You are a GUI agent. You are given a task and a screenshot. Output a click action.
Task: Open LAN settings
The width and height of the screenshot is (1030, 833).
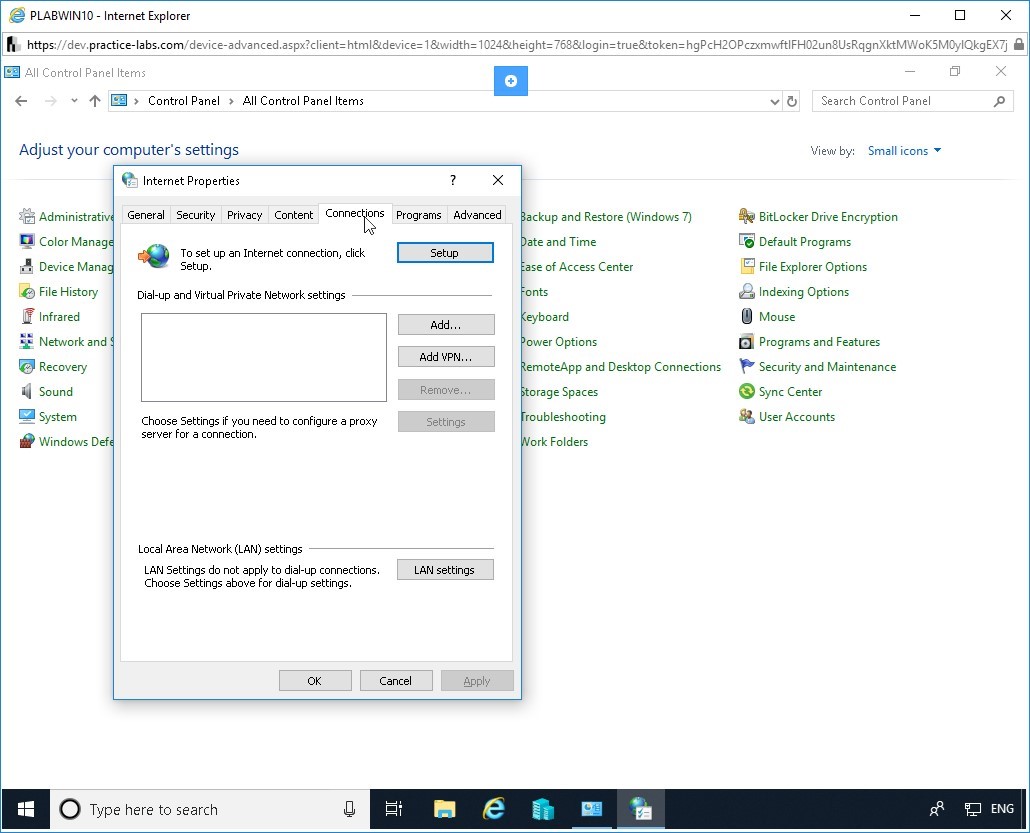point(445,570)
